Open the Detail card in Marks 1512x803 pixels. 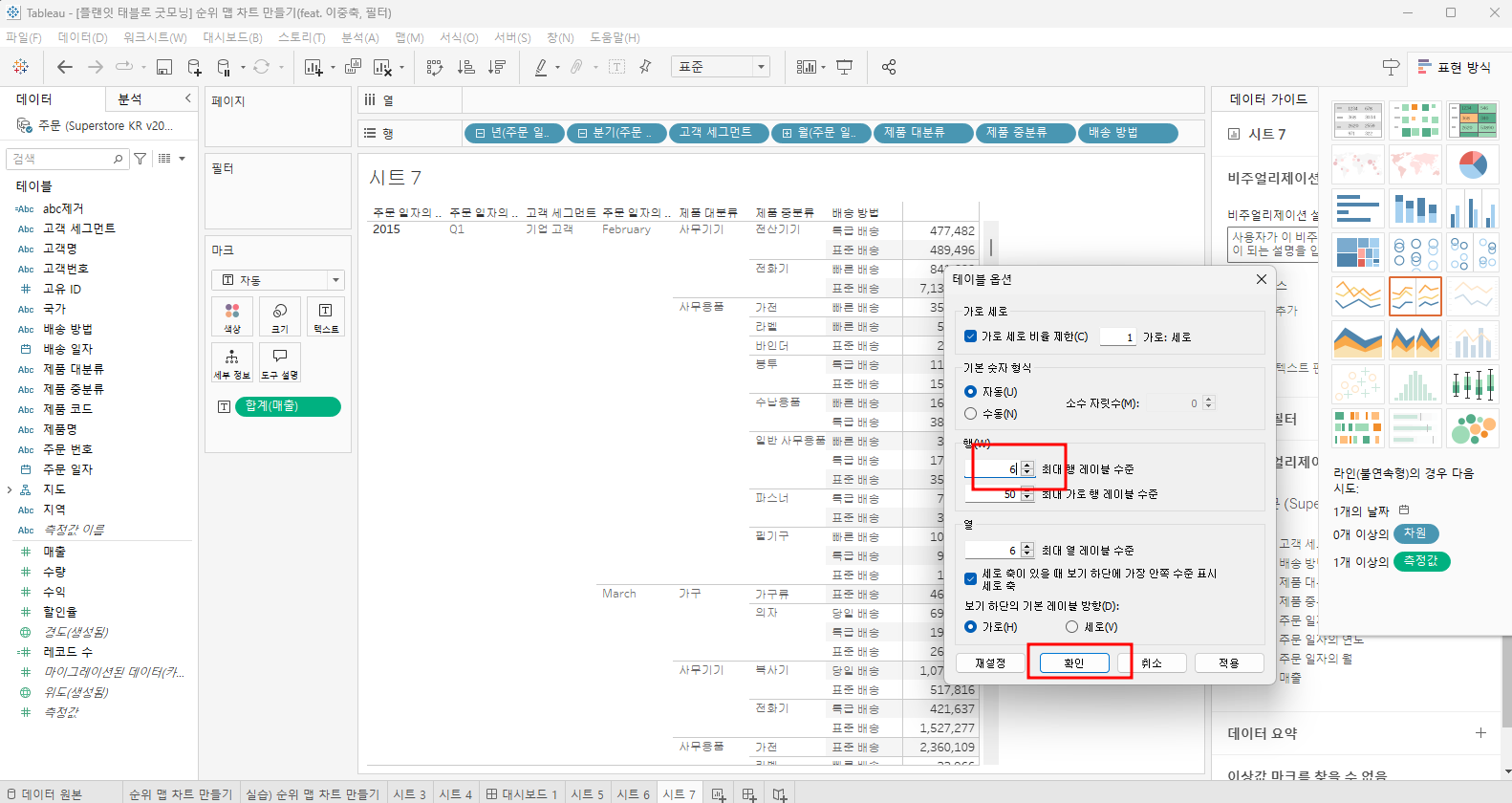[x=232, y=362]
